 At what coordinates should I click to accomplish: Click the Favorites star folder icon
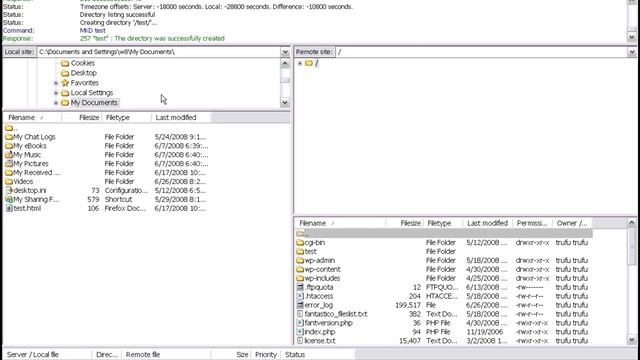click(65, 83)
